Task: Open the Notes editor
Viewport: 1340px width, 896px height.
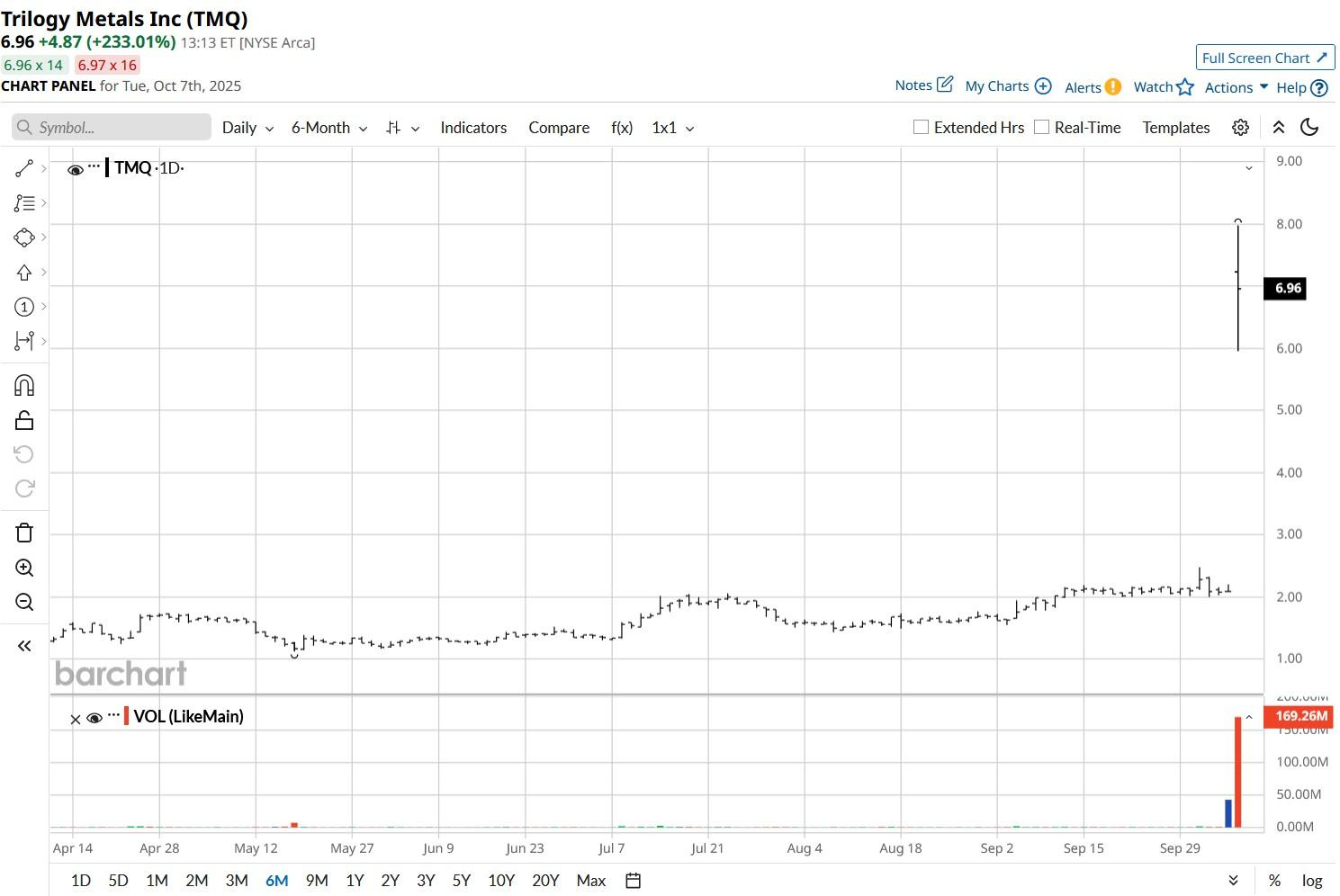Action: (923, 85)
